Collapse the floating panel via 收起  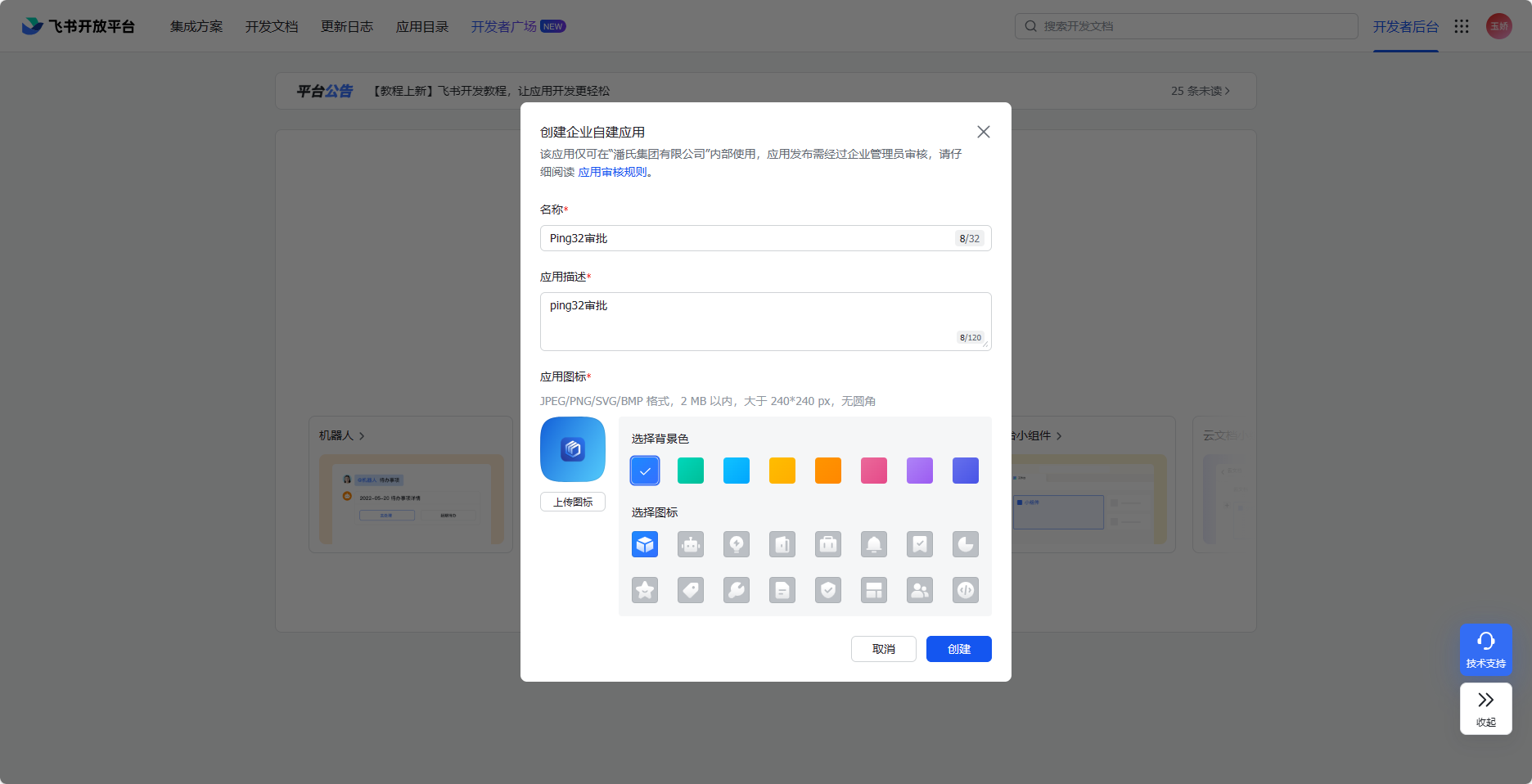(1486, 709)
